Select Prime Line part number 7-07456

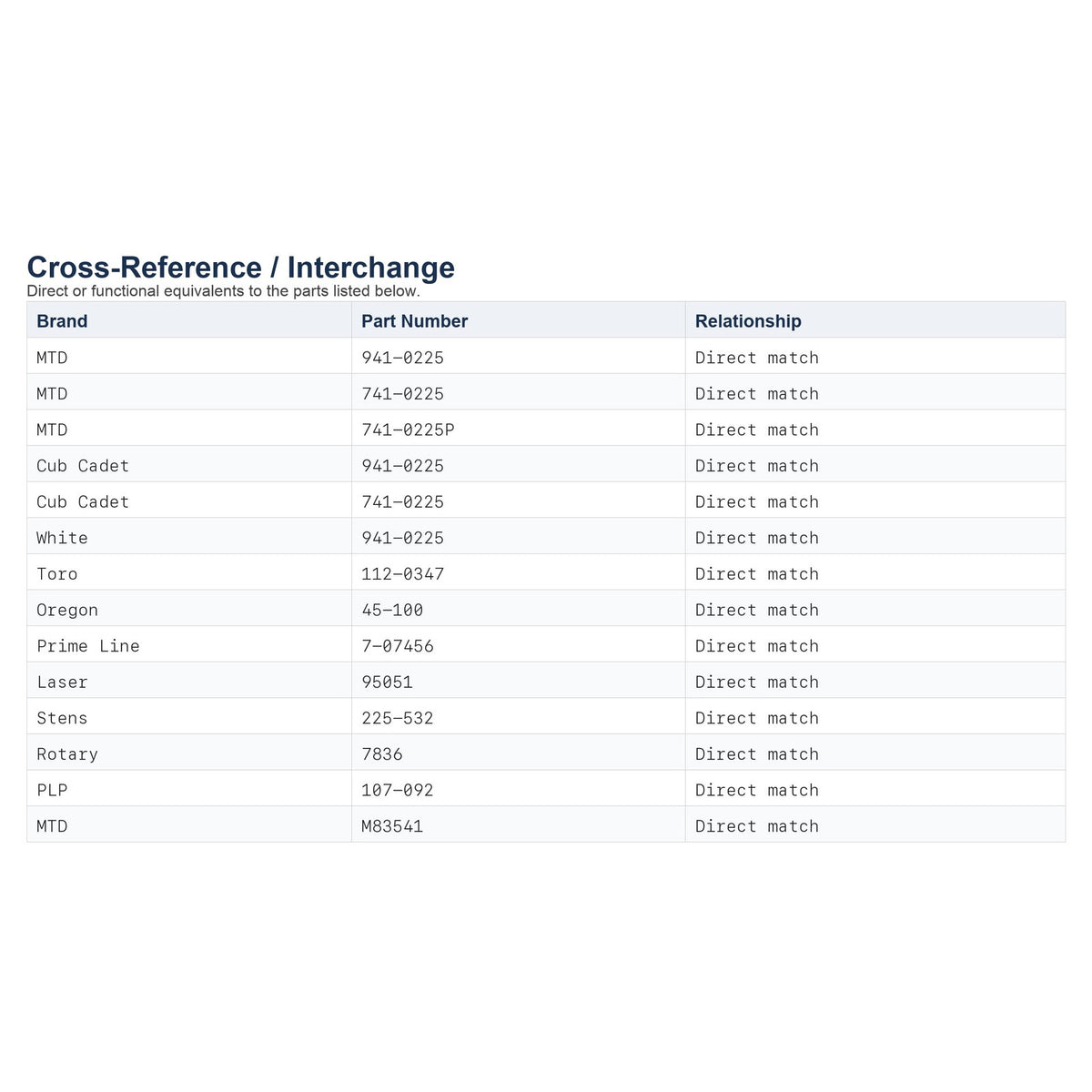tap(398, 646)
